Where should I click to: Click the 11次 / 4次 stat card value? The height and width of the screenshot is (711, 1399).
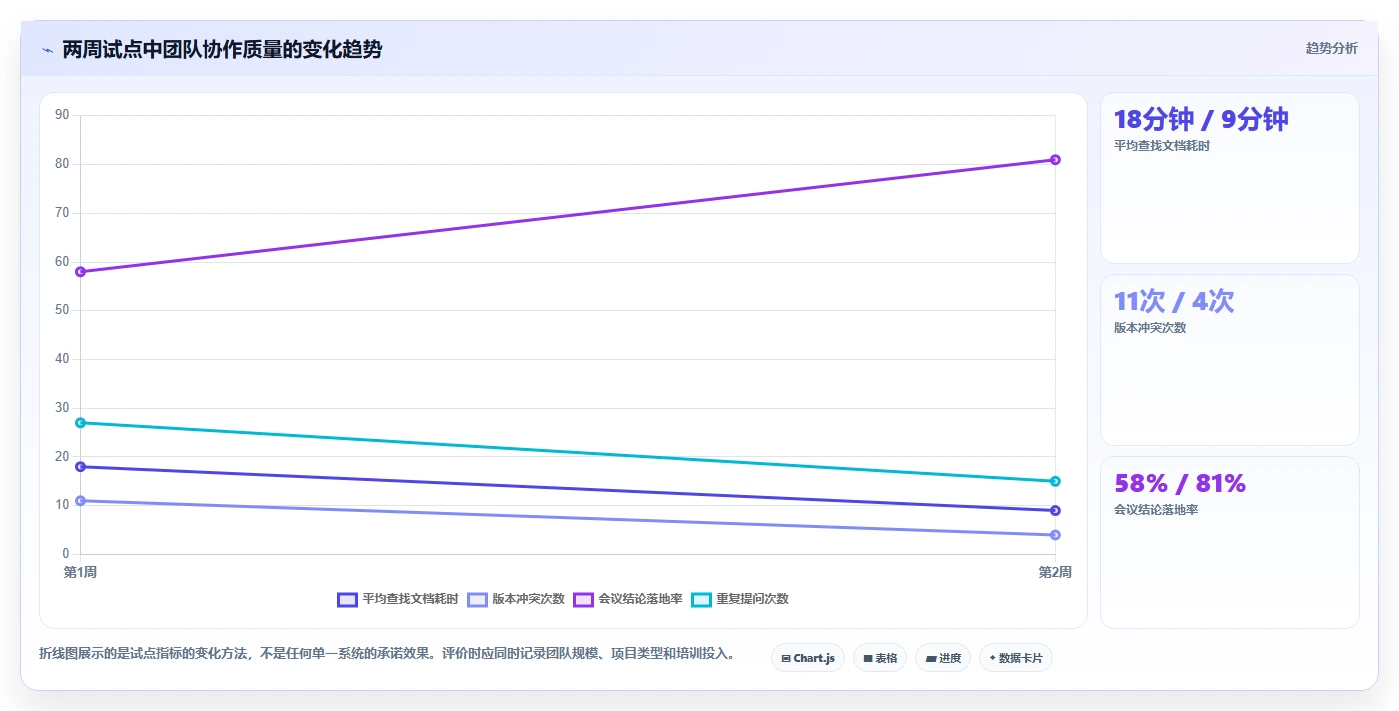tap(1174, 301)
